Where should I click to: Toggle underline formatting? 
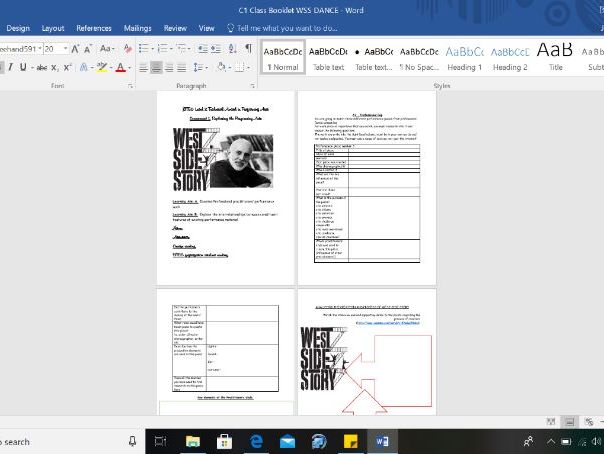click(x=23, y=67)
